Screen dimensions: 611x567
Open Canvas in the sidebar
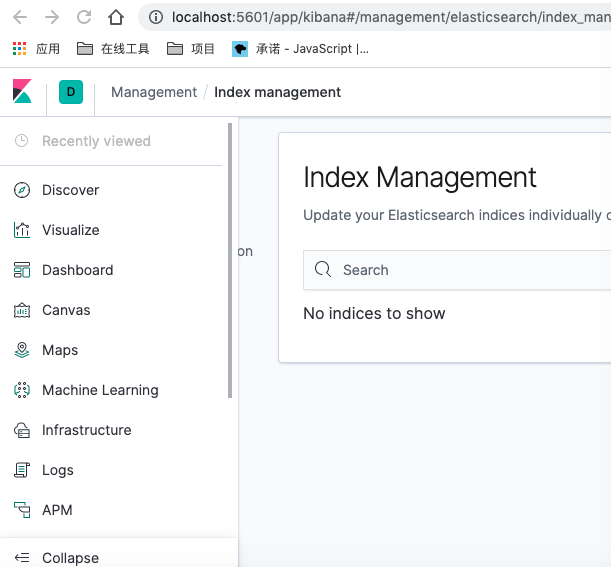66,310
